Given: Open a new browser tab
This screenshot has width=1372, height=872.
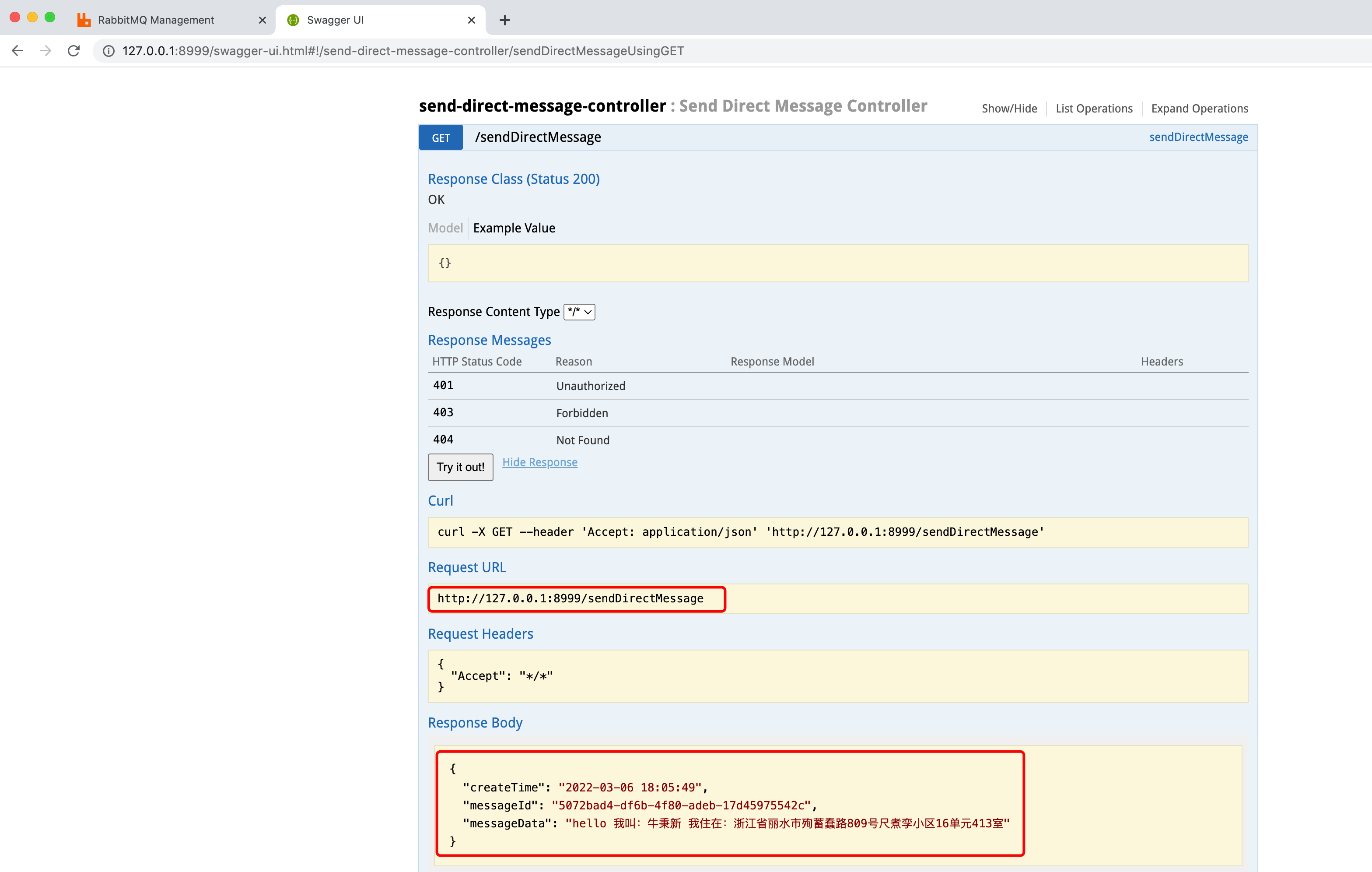Looking at the screenshot, I should pos(505,20).
